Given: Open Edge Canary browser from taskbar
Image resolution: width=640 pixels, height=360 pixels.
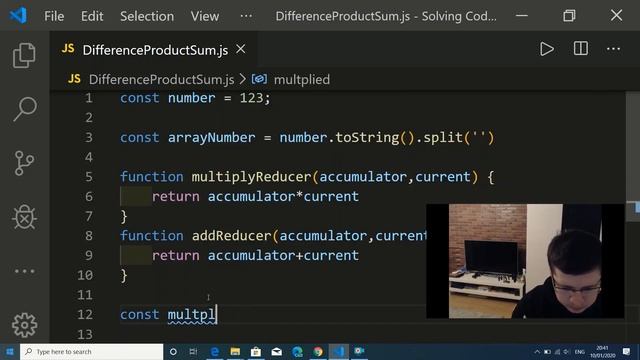Looking at the screenshot, I should tap(298, 351).
